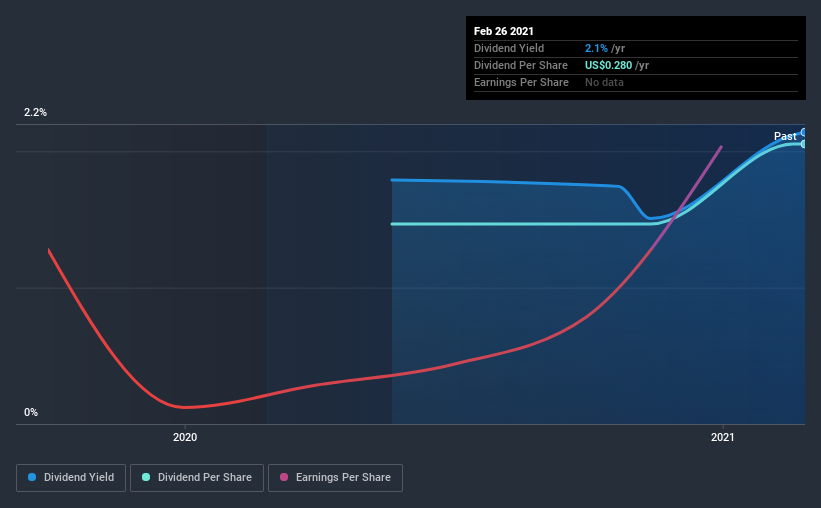The image size is (821, 508).
Task: Click the 2.2% y-axis label
Action: 35,113
